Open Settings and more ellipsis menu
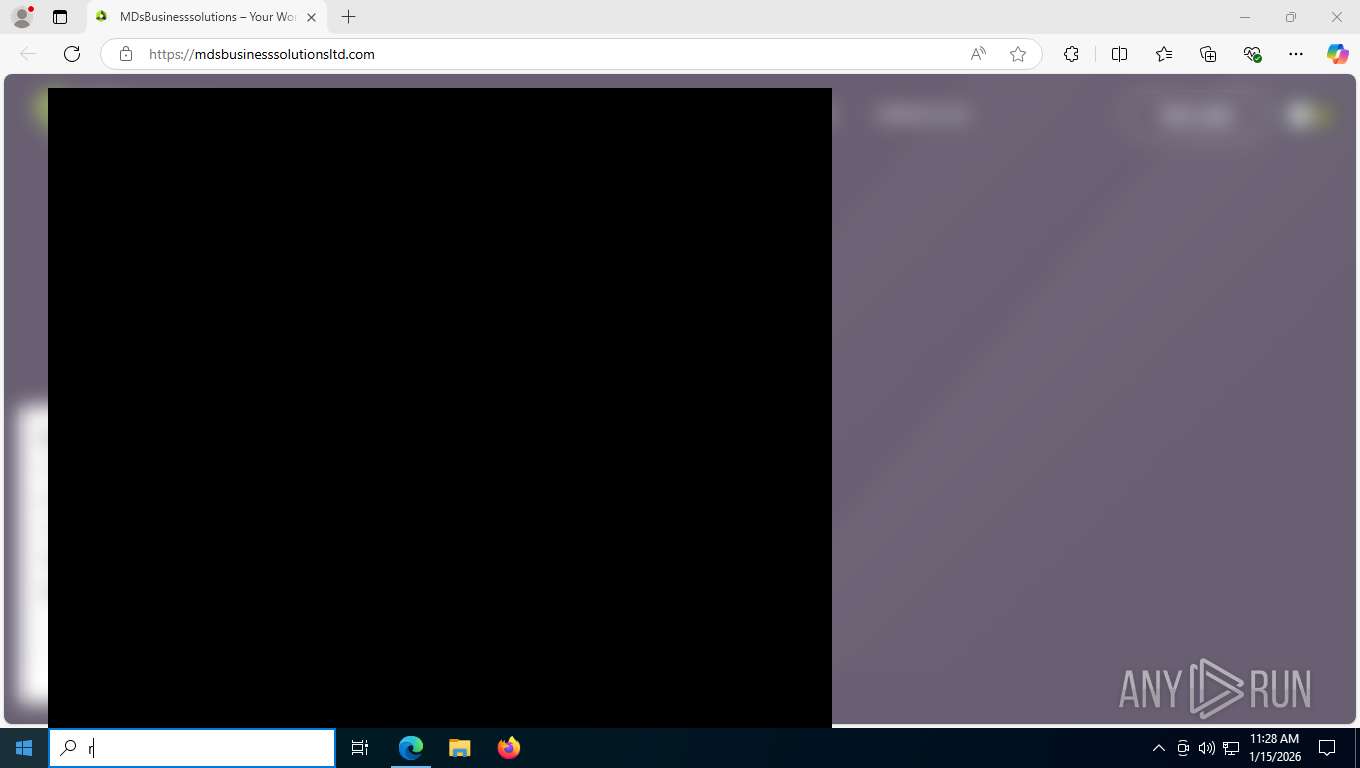Screen dimensions: 1360x768 (1296, 54)
